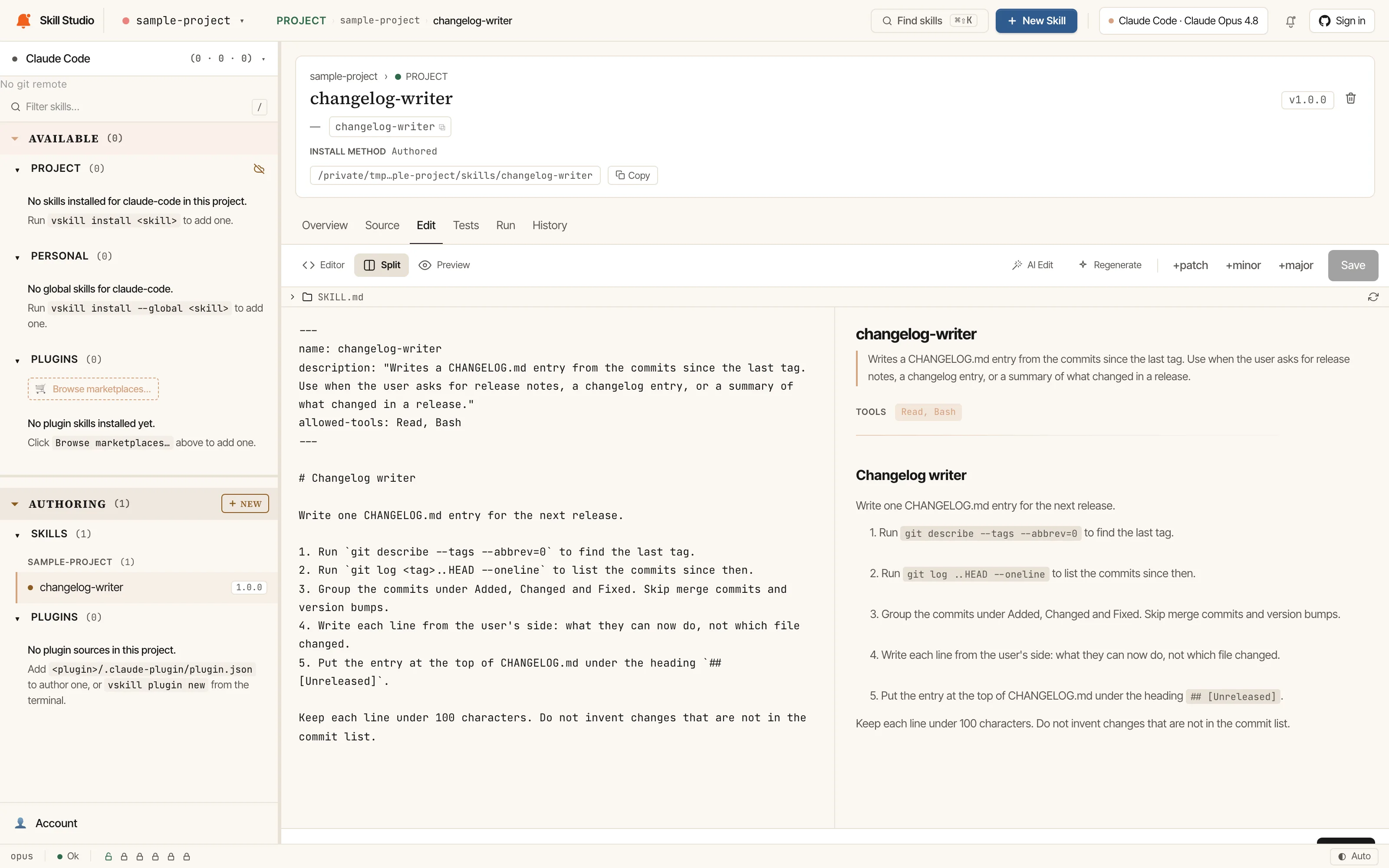The image size is (1389, 868).
Task: Click the /private/tmp skill path field
Action: [455, 175]
